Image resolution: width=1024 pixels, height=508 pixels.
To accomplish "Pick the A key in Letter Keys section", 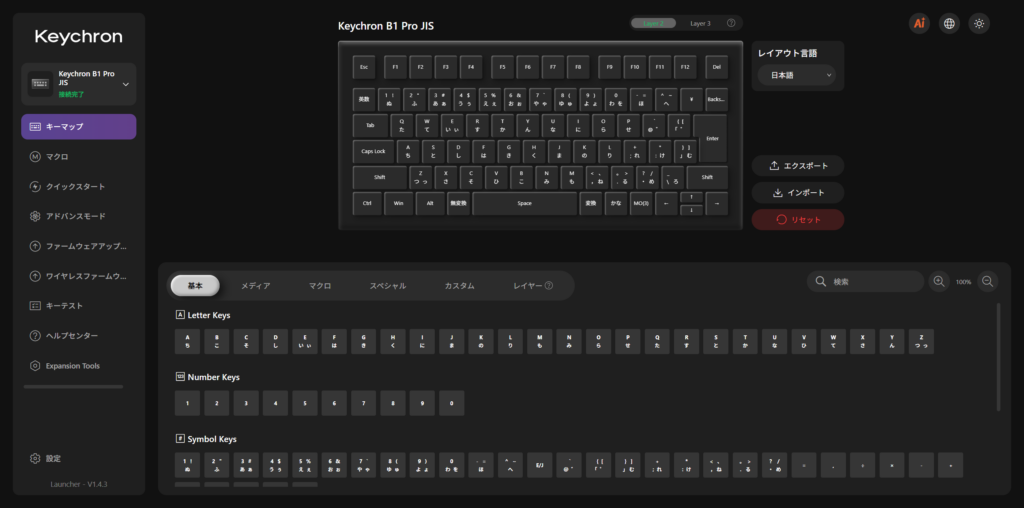I will [187, 341].
